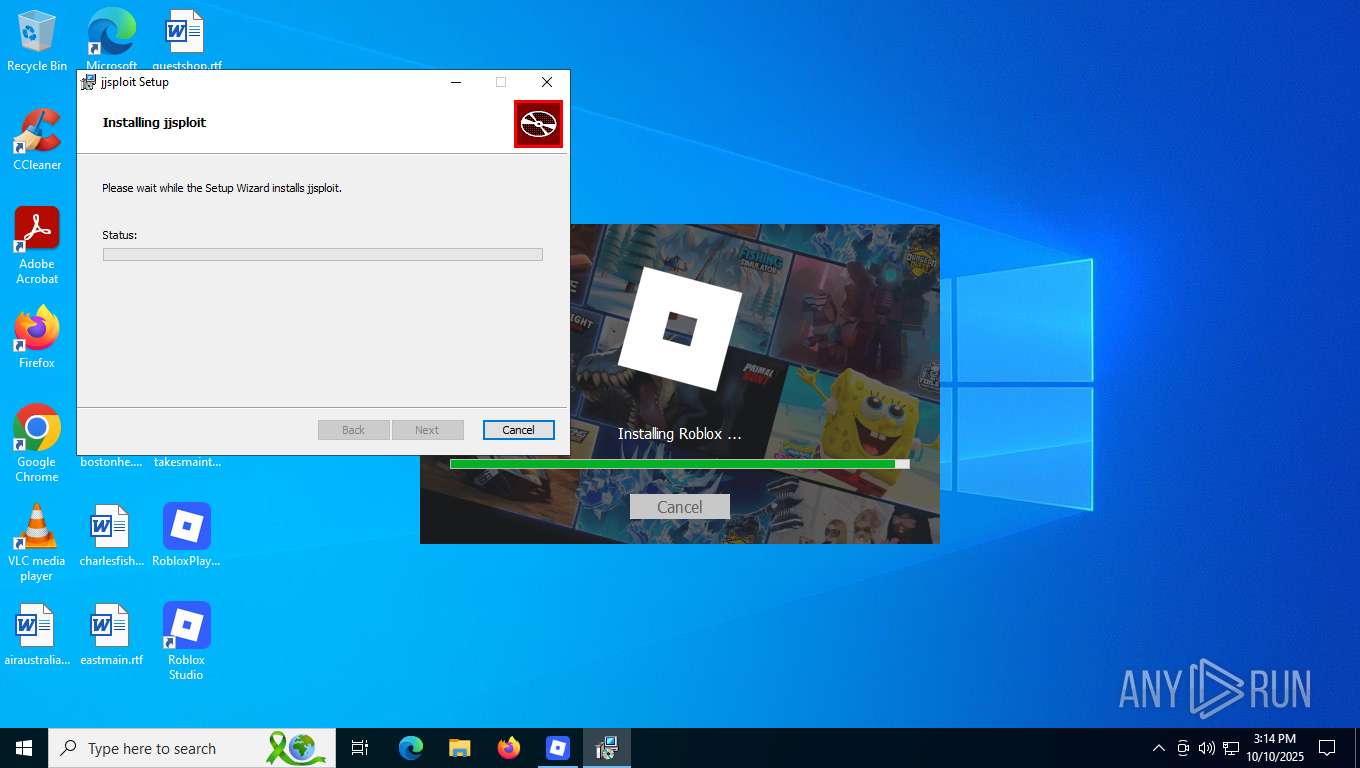Click the search highlights ribbon icon in taskbar
This screenshot has height=768, width=1360.
coord(295,748)
